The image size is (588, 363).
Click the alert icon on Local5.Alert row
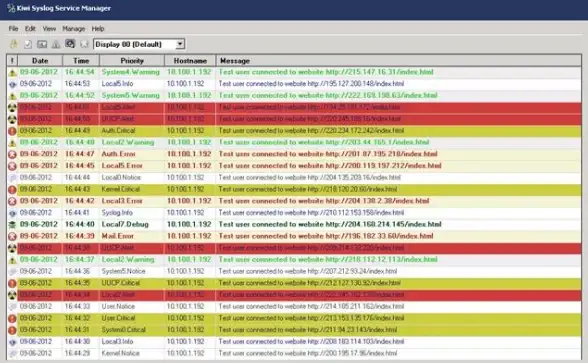[12, 107]
